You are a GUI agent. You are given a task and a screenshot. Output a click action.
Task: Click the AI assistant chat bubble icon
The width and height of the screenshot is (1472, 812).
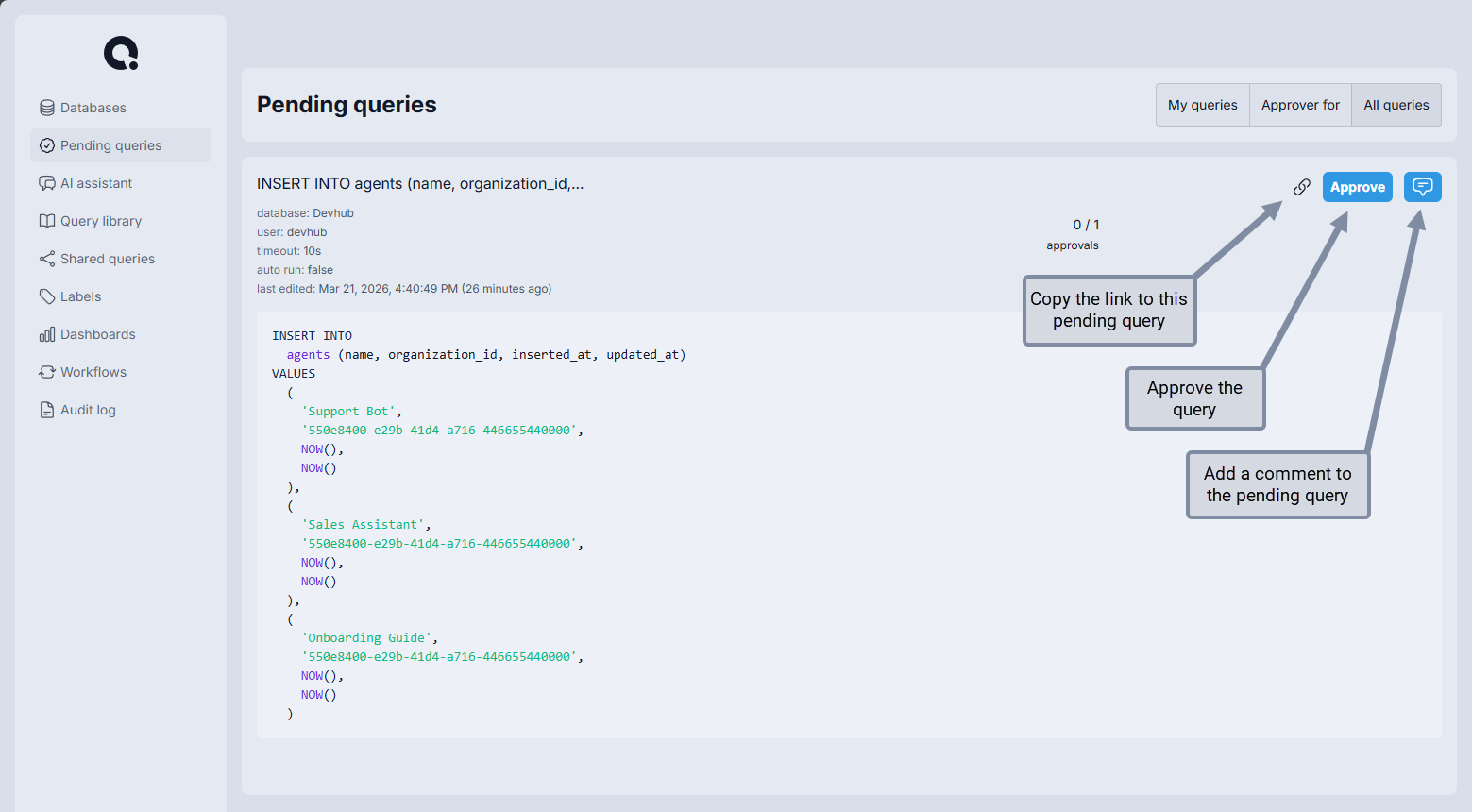click(47, 183)
